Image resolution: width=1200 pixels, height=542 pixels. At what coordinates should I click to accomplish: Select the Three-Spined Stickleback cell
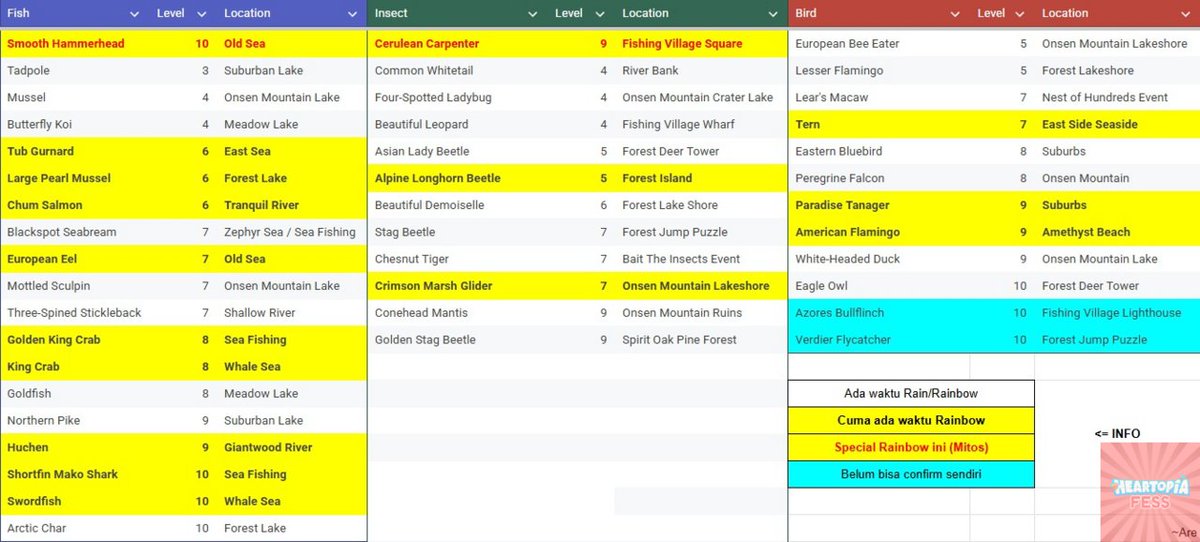(75, 313)
